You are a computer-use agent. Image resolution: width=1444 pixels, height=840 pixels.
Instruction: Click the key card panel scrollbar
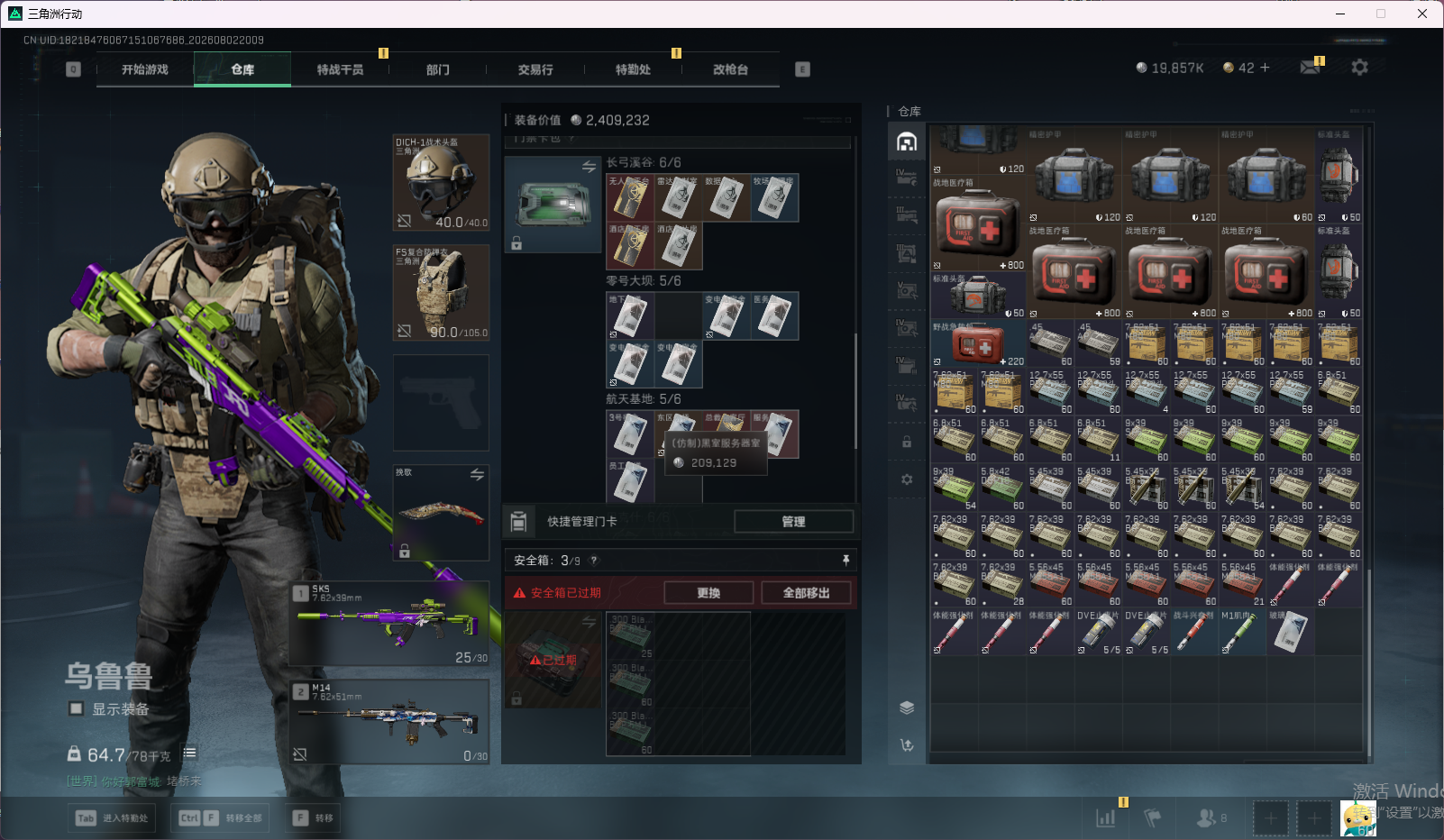coord(855,392)
